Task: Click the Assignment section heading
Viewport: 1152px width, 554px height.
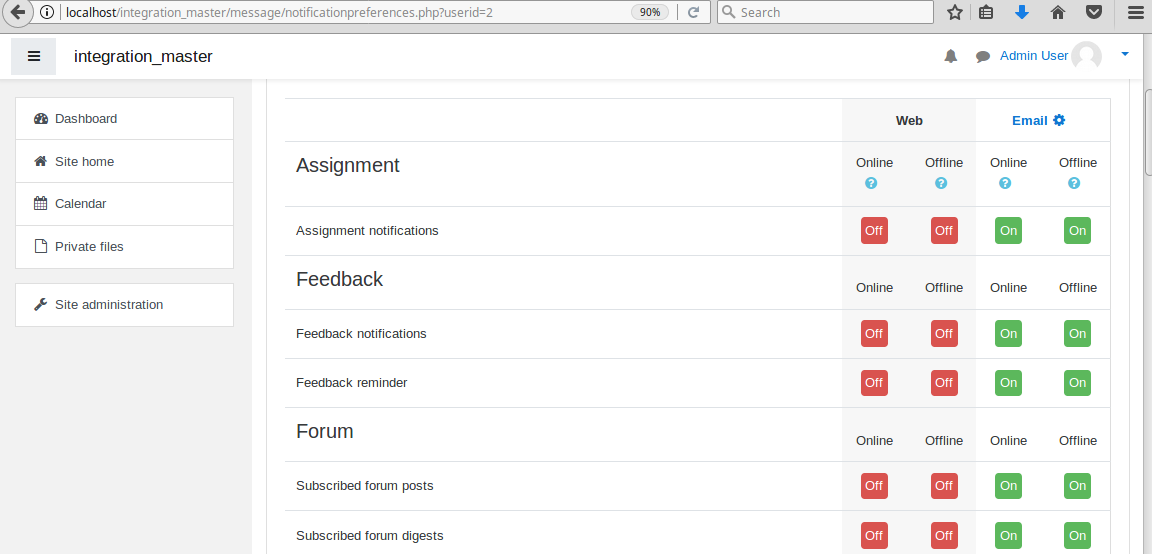Action: tap(348, 165)
